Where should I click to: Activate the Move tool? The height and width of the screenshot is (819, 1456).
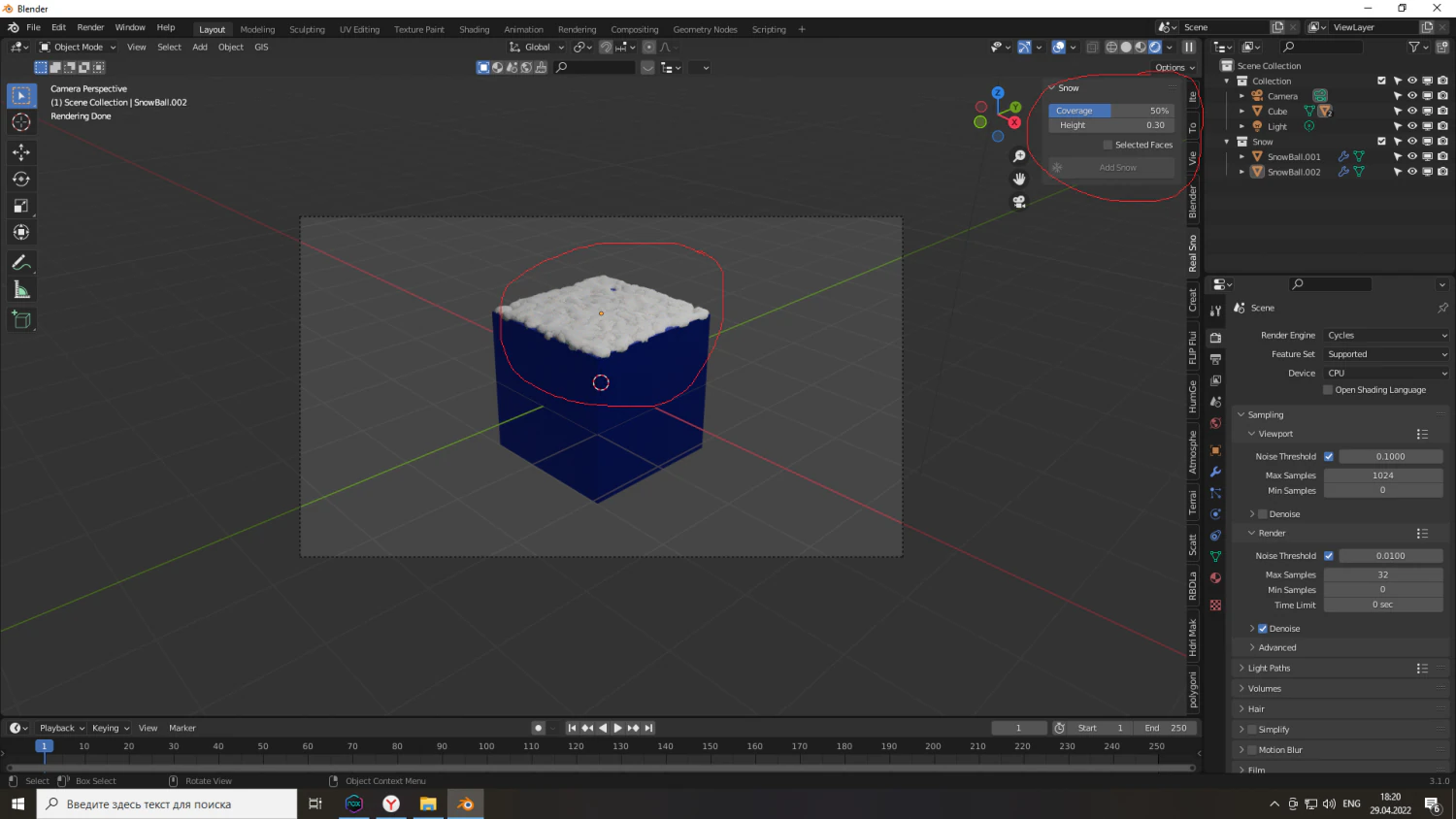click(21, 152)
